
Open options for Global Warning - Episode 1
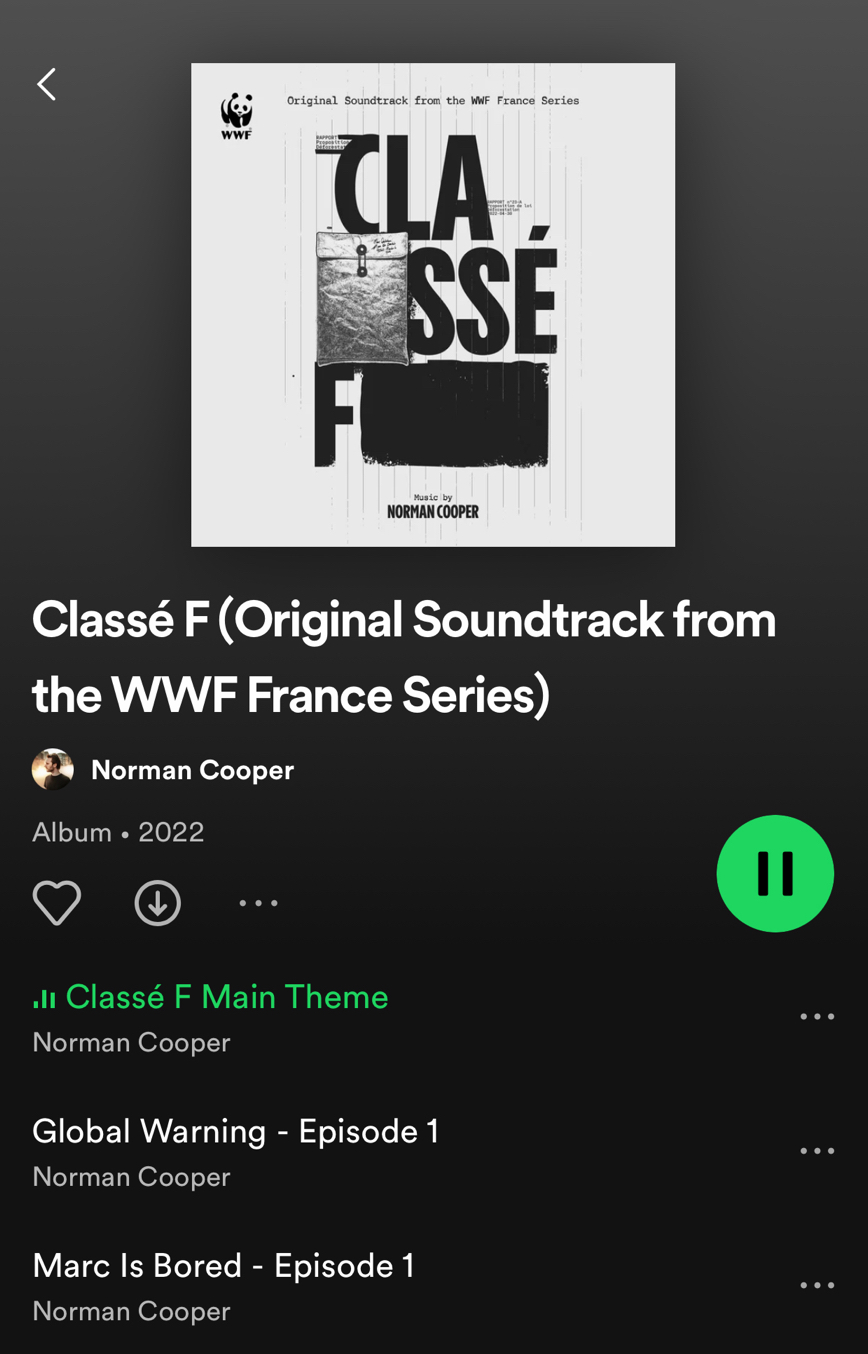(817, 1151)
